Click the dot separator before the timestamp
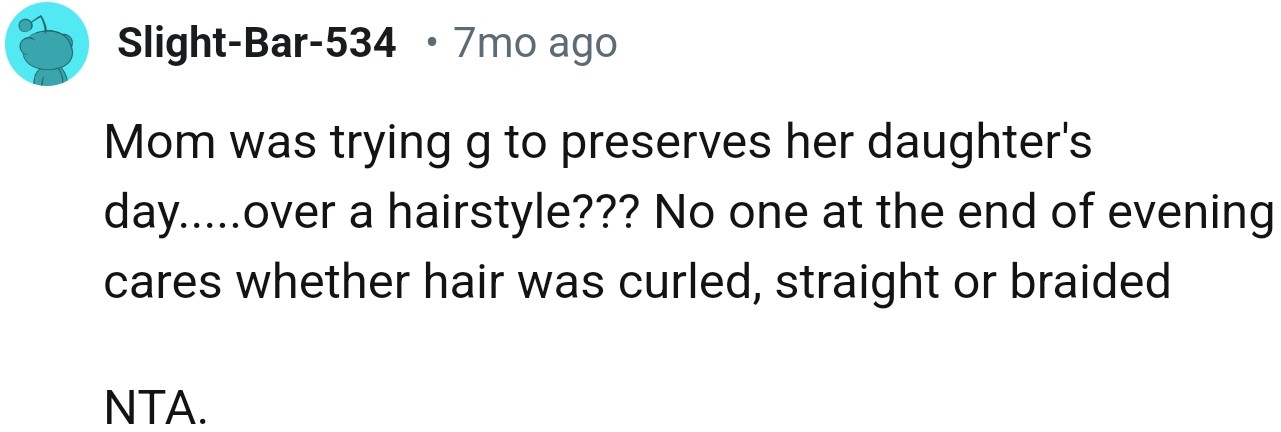 click(x=429, y=44)
